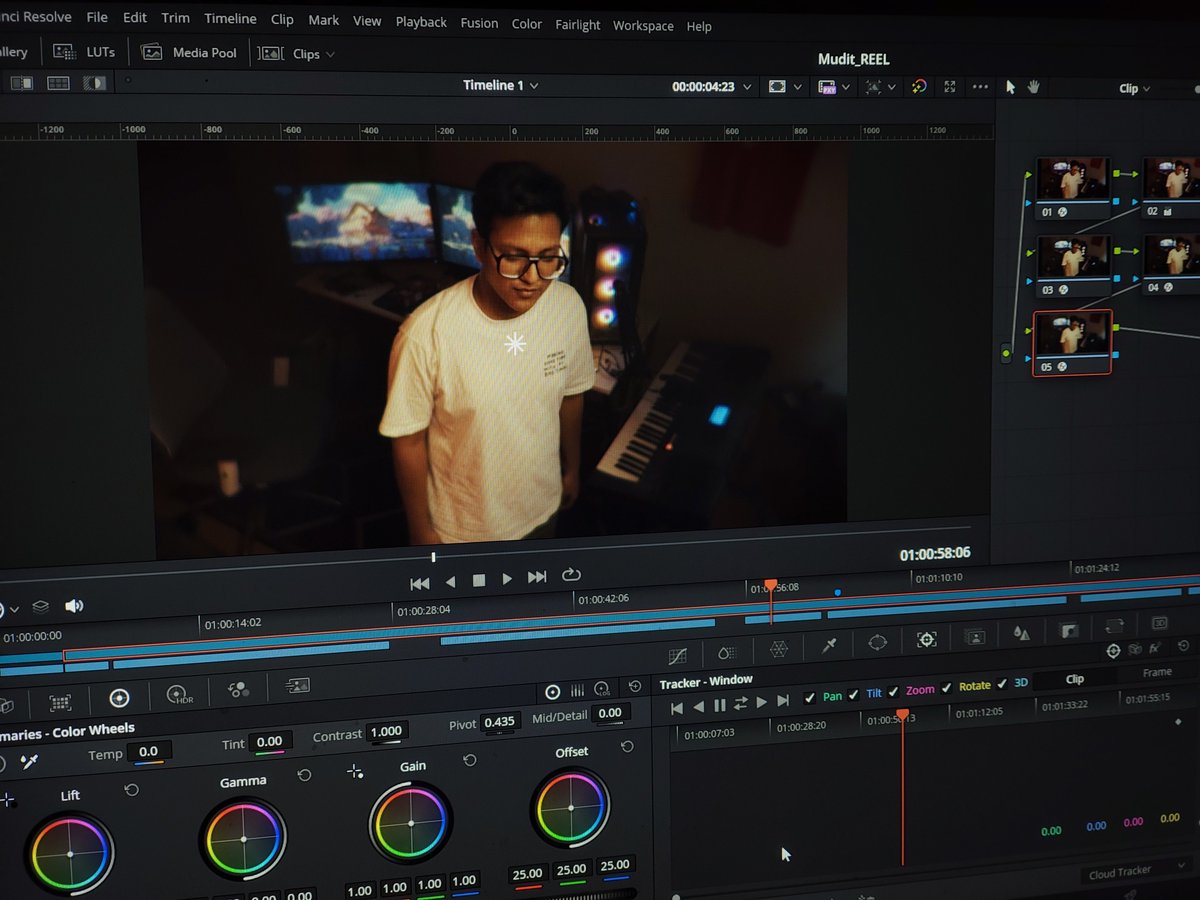Open the Key palette
The height and width of the screenshot is (900, 1200).
[1068, 629]
